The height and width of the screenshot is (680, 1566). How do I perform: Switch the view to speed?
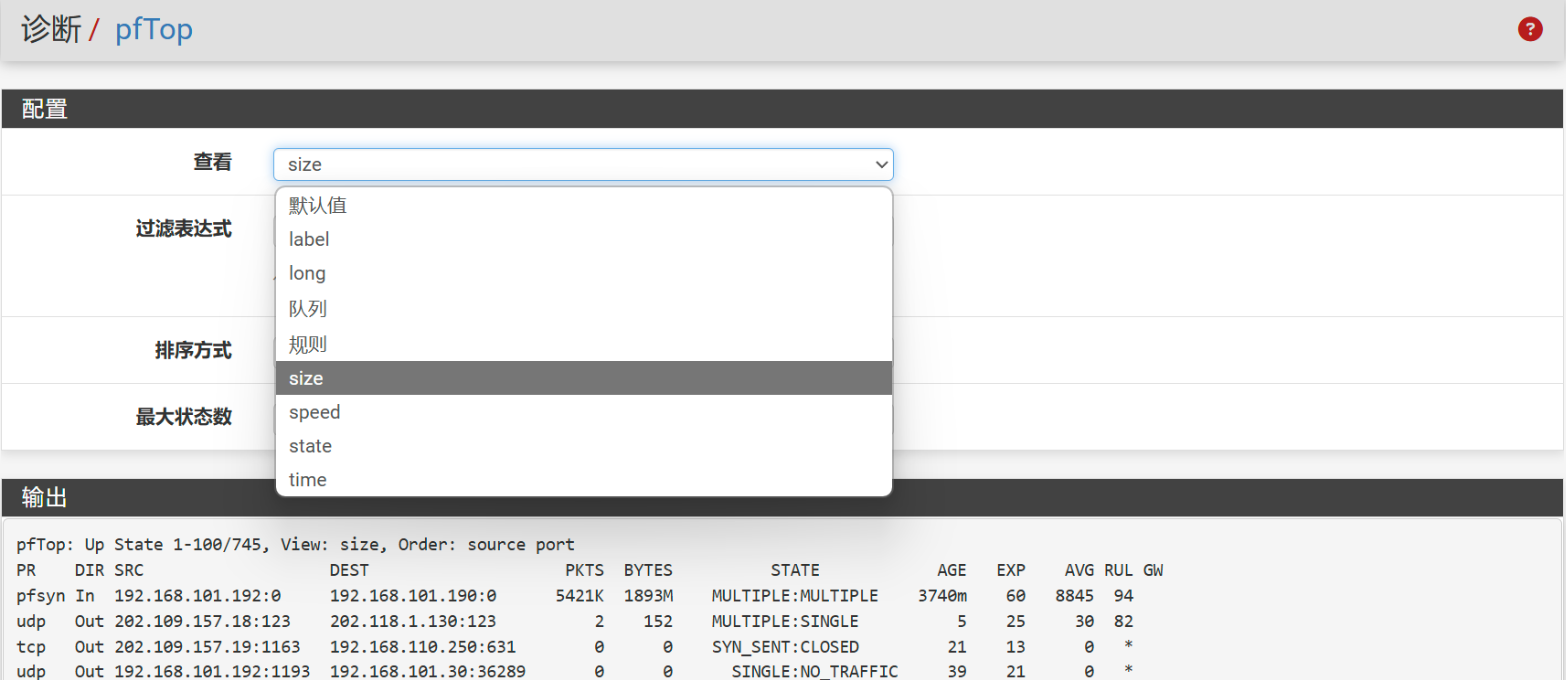point(314,412)
